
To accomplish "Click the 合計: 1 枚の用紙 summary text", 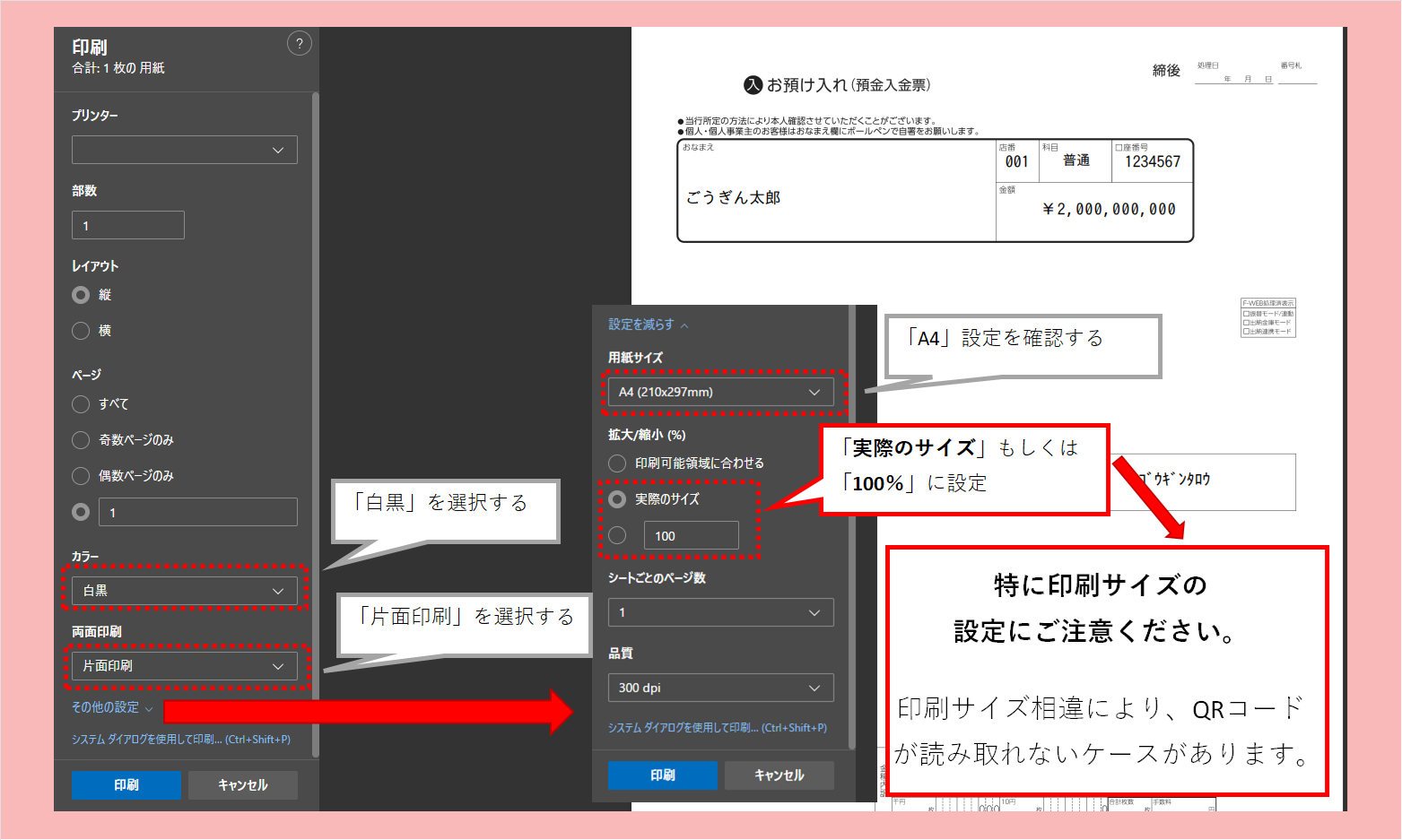I will 118,68.
